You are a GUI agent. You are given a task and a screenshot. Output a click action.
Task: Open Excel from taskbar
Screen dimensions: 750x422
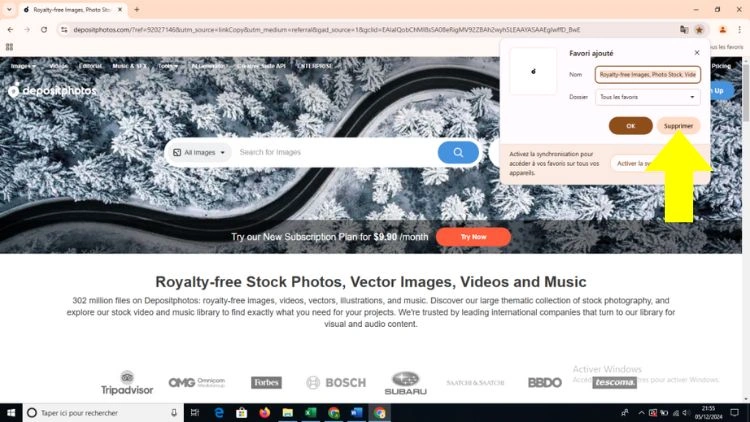click(310, 412)
